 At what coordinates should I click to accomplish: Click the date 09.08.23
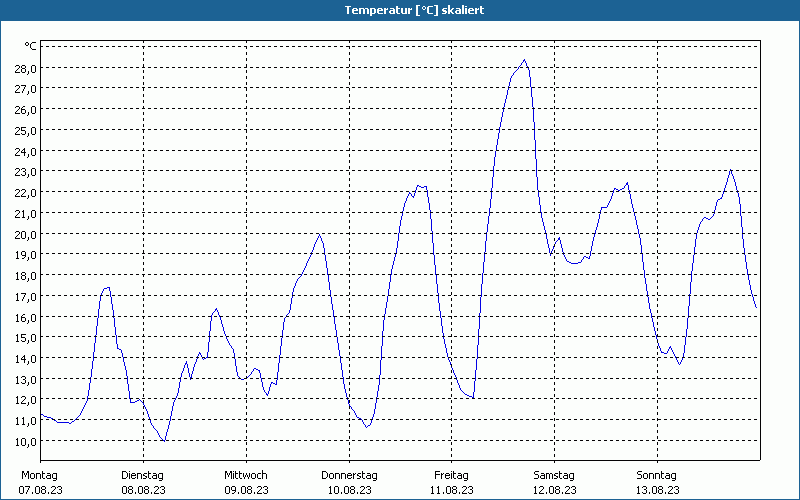[246, 490]
